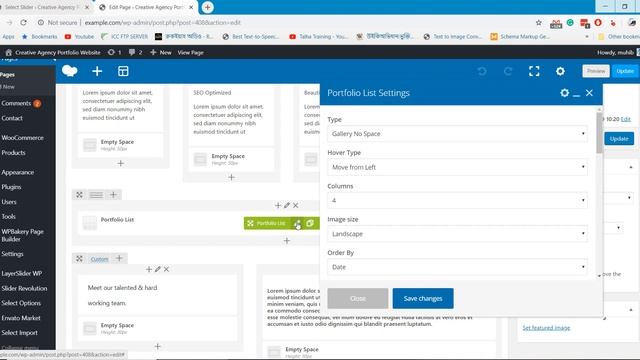Click Creative Agency Portfolio Website admin bar link
640x360 pixels.
click(x=53, y=53)
